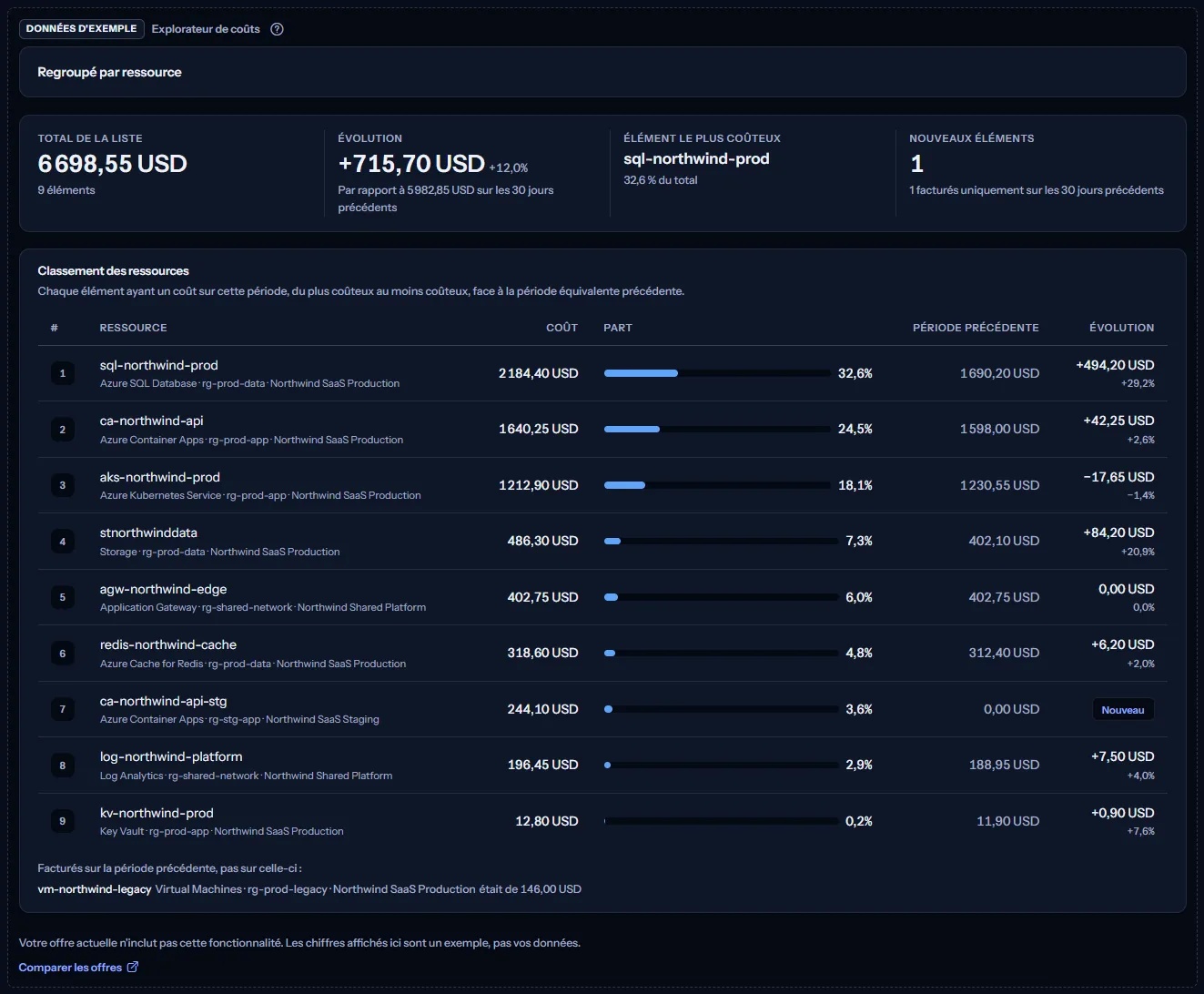The image size is (1204, 994).
Task: Click the +84,20 USD evolution cell
Action: pos(1118,532)
